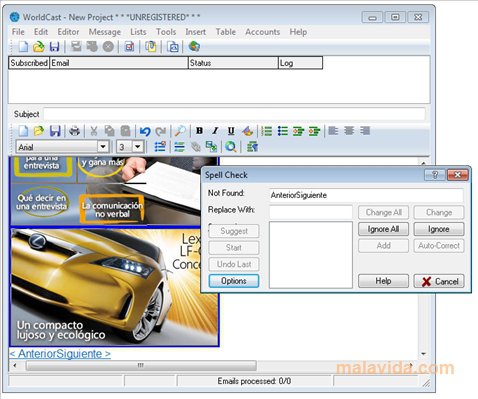
Task: Redo the edit with the gray arrow
Action: (161, 131)
